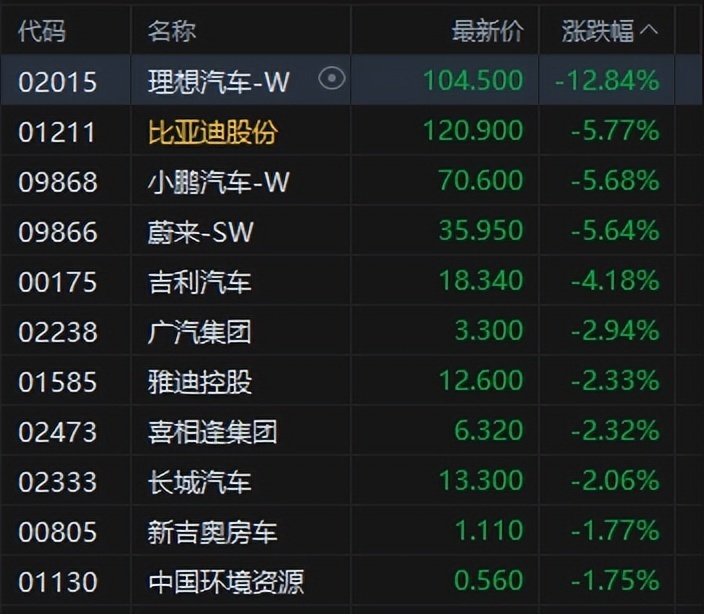Click price 120.900
The image size is (704, 614).
click(473, 131)
